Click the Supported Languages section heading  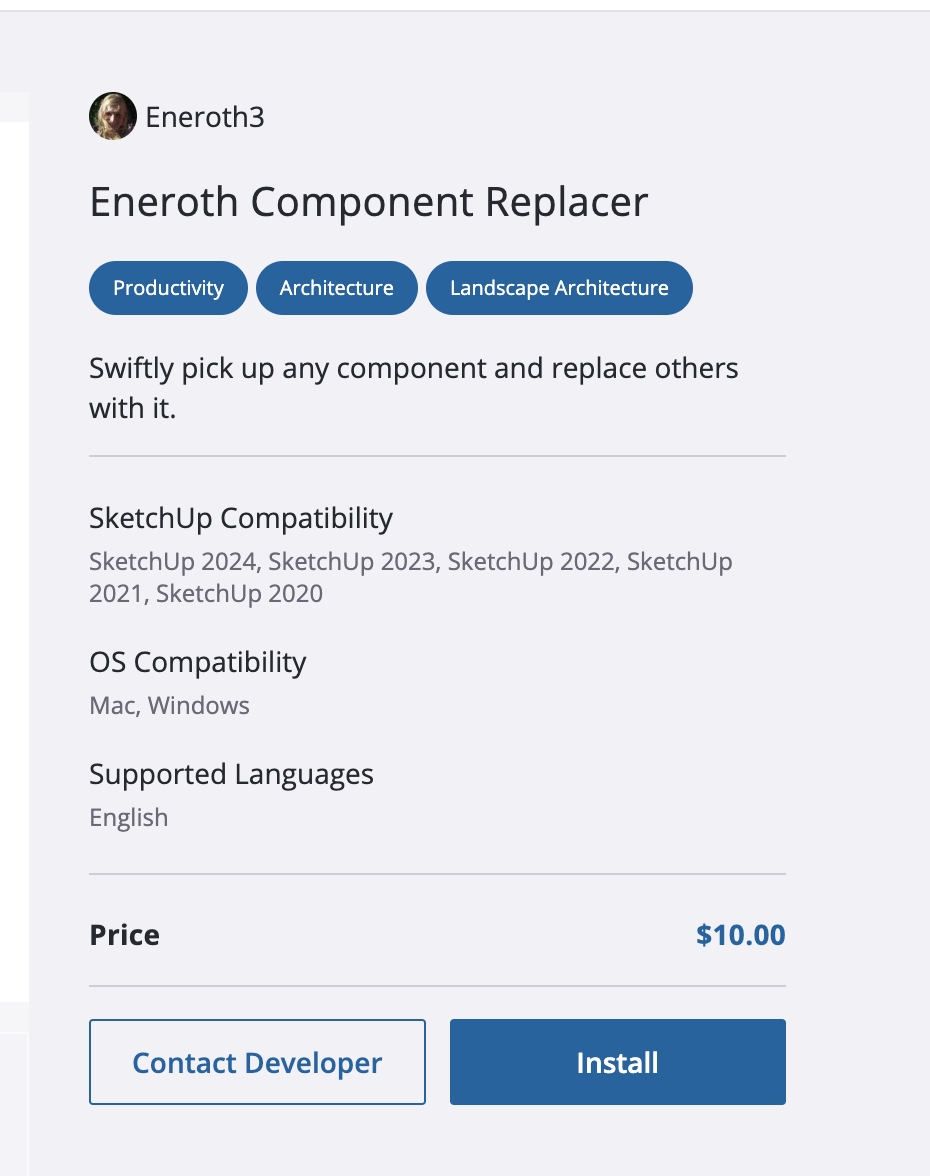[x=231, y=773]
